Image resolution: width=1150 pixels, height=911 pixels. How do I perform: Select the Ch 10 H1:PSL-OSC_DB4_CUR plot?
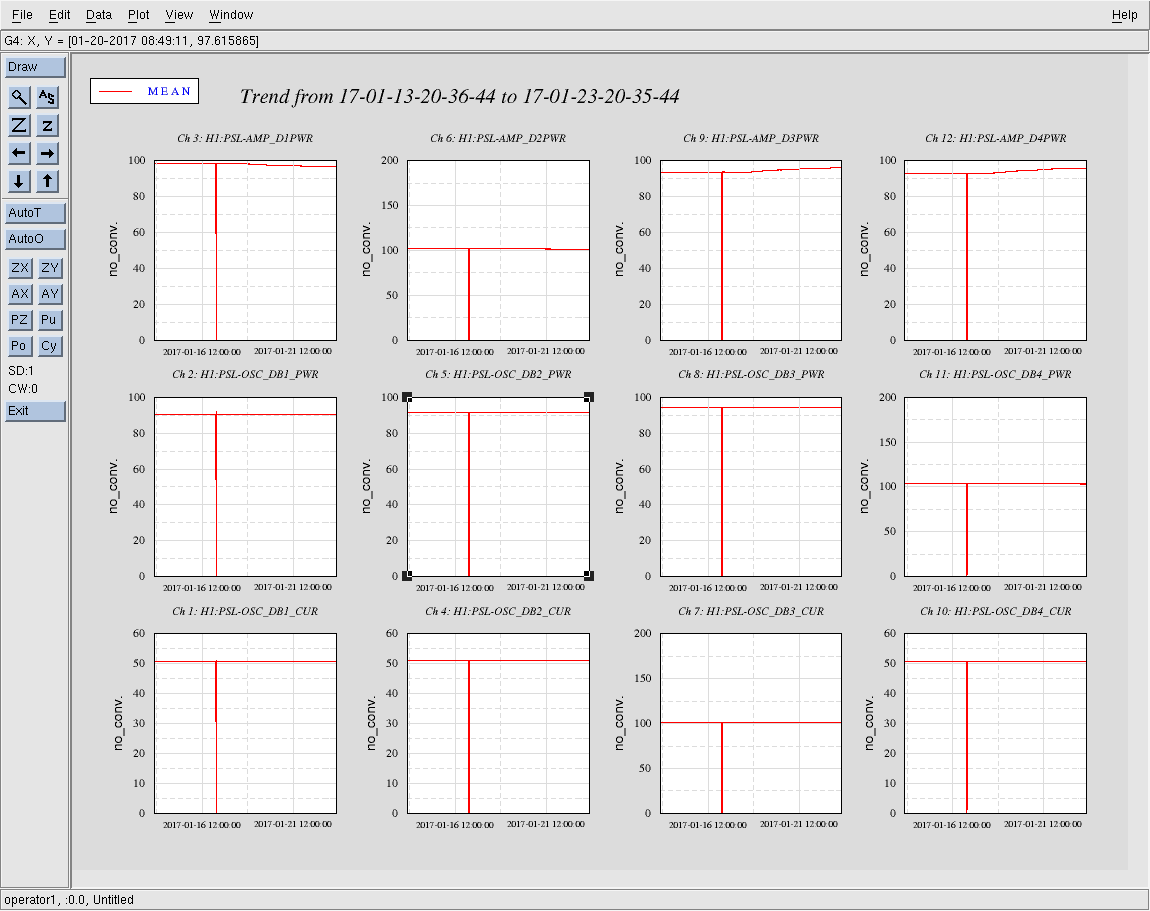point(995,723)
